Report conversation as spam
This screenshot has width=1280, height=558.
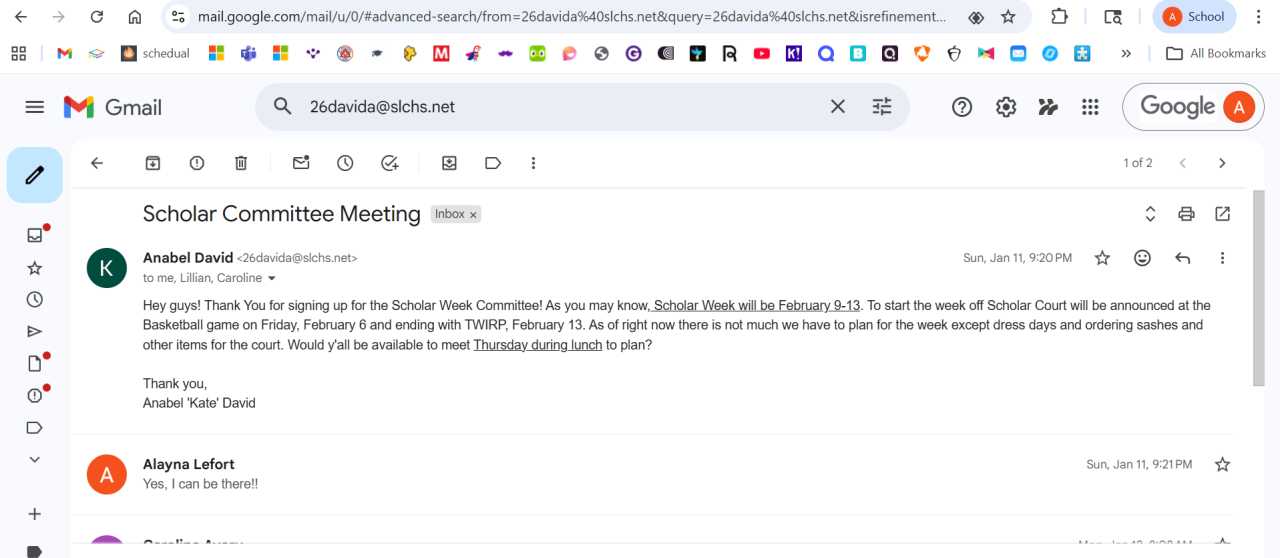197,163
